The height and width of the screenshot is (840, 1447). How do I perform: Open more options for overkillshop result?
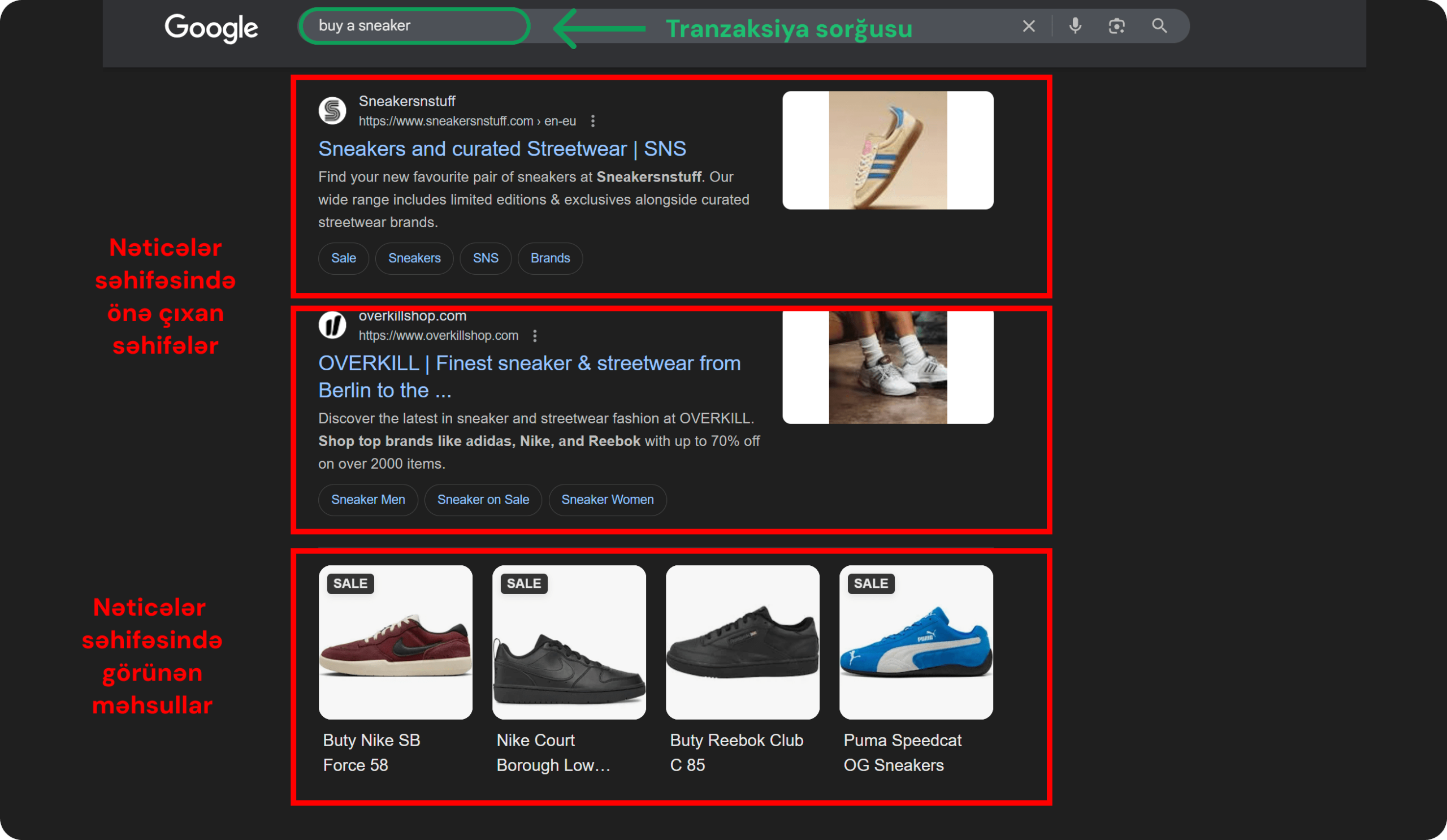pyautogui.click(x=535, y=336)
